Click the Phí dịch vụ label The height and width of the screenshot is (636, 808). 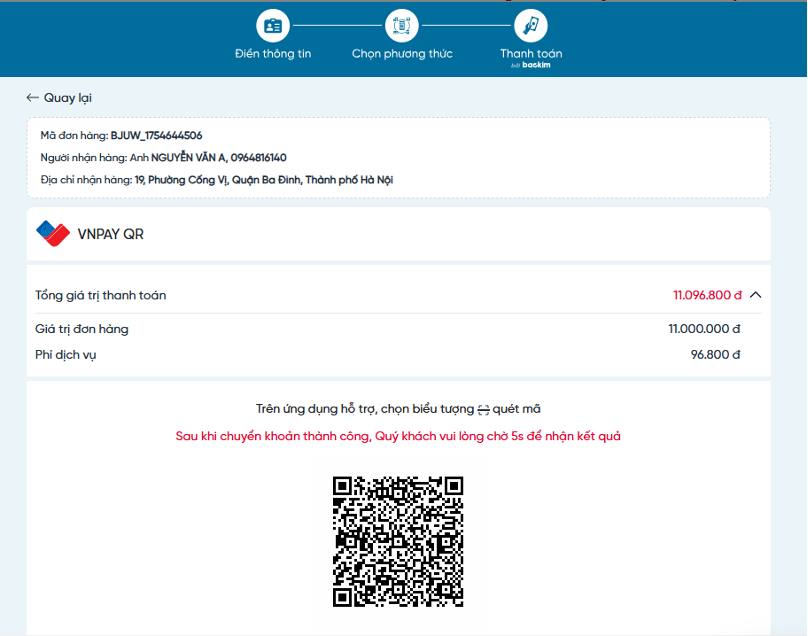pos(65,355)
